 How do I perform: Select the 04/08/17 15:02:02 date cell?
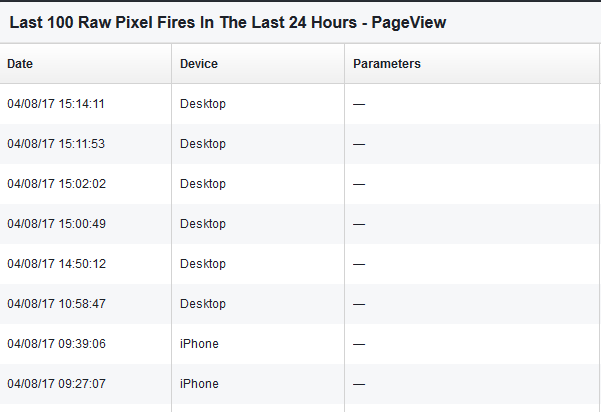coord(56,184)
